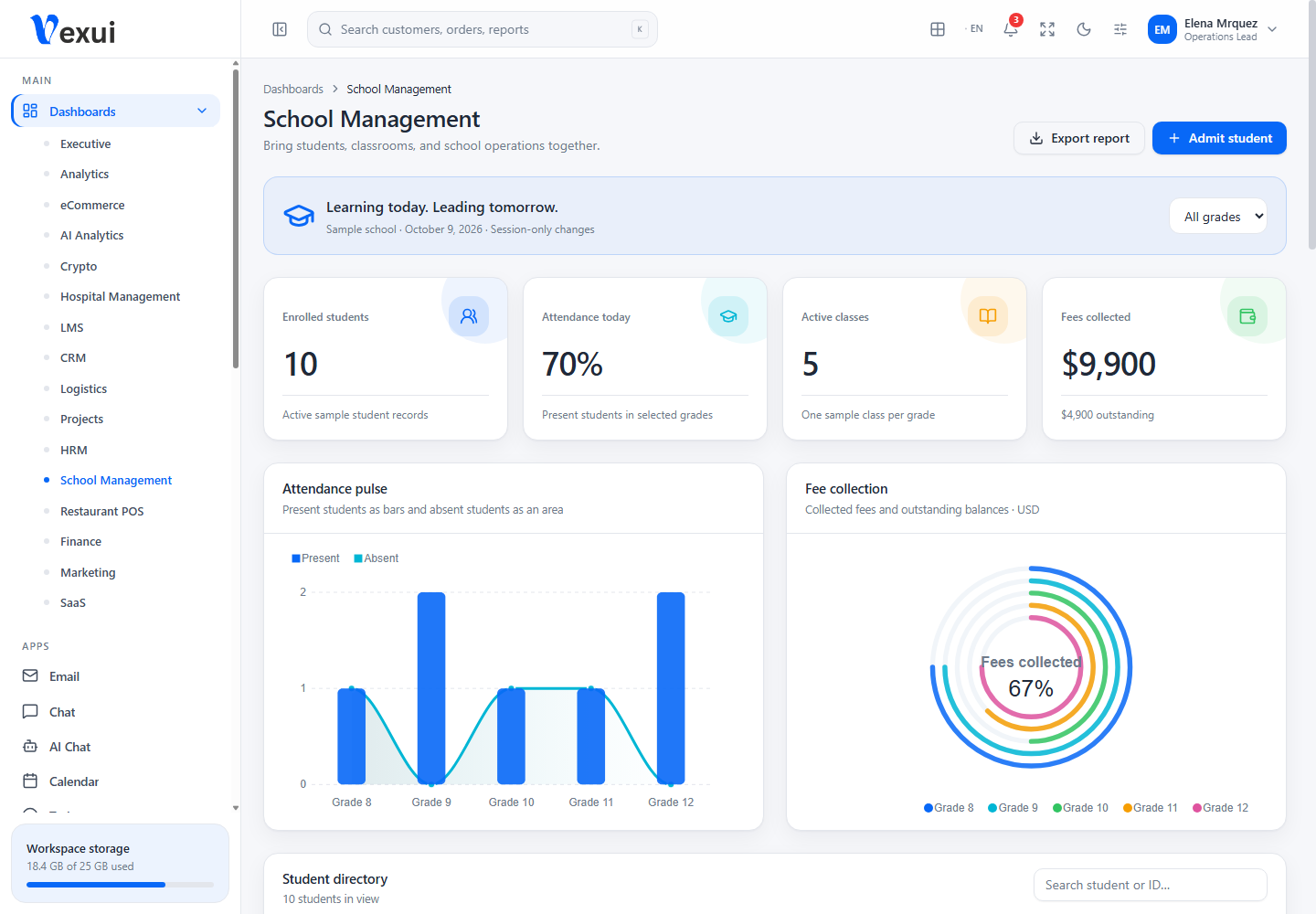Toggle Grade 12 in fee chart legend
The height and width of the screenshot is (914, 1316).
pyautogui.click(x=1220, y=808)
